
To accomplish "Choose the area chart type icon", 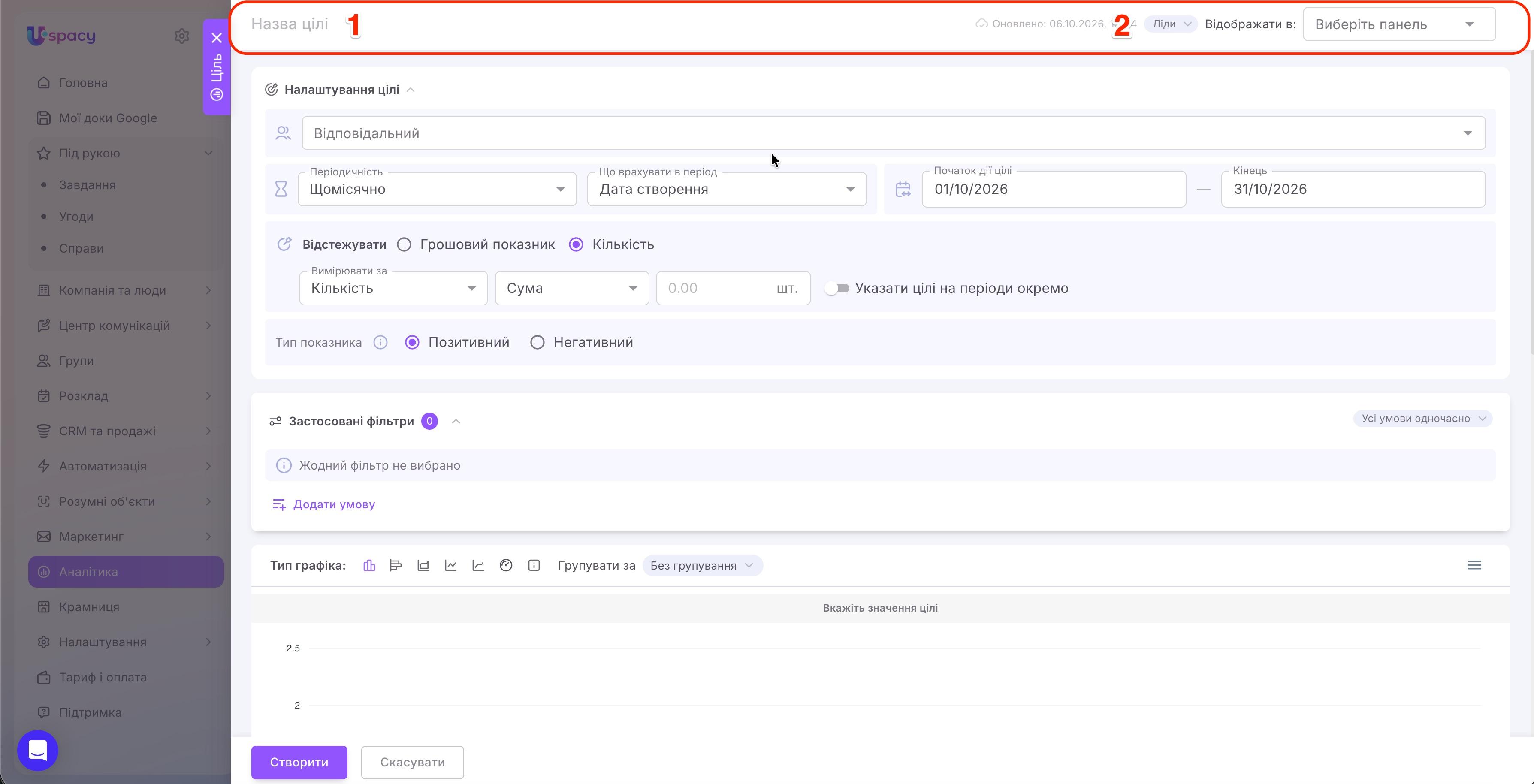I will [423, 566].
